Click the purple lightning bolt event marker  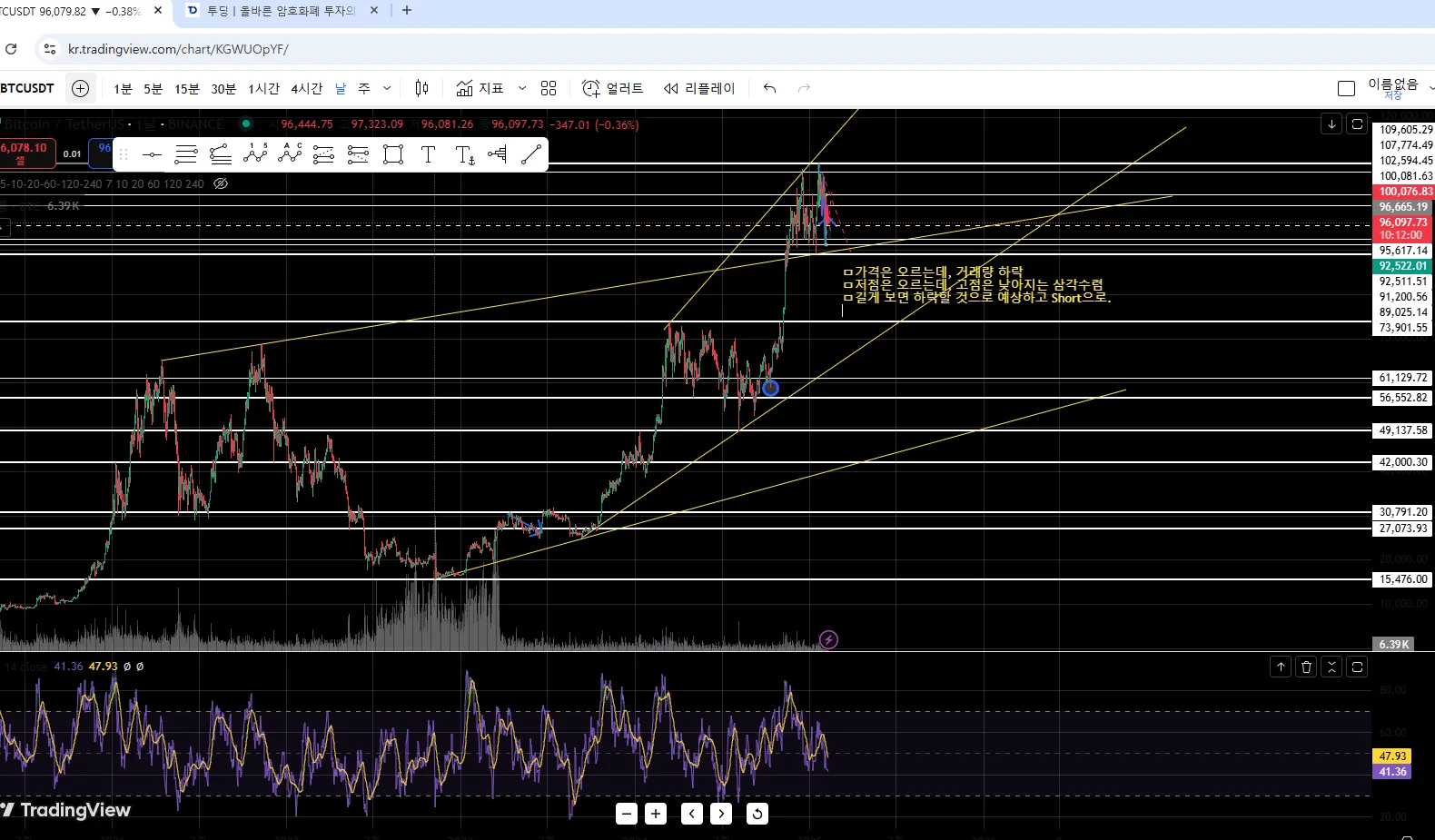pyautogui.click(x=828, y=639)
